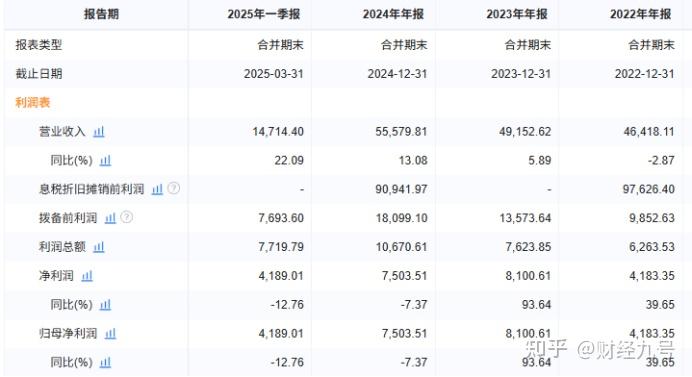Select revenue value 49,152.62

pos(525,132)
